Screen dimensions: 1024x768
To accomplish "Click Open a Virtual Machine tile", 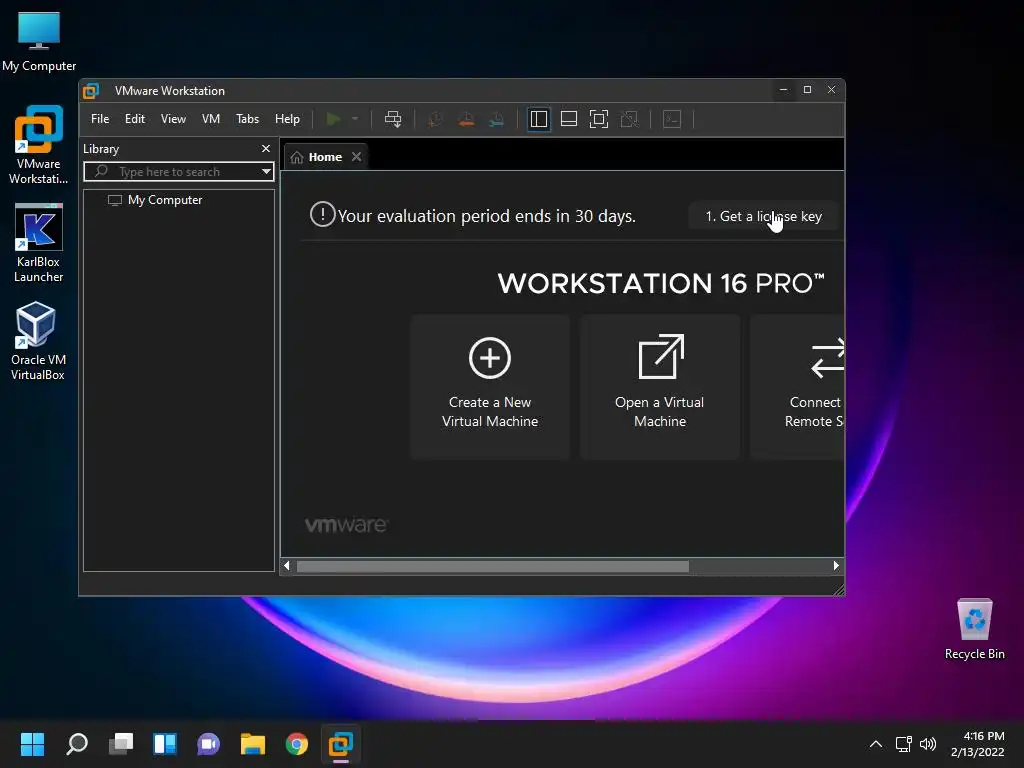I will click(660, 387).
